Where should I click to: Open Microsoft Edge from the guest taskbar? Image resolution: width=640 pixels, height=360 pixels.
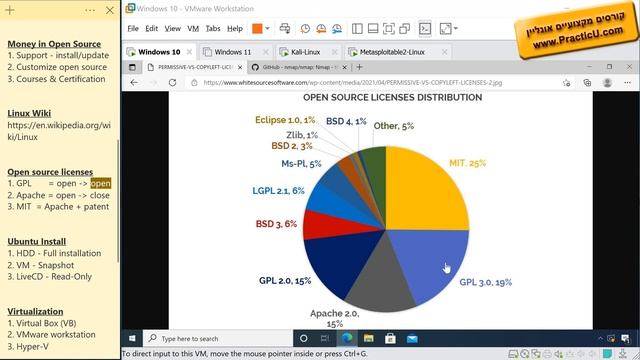click(x=347, y=338)
